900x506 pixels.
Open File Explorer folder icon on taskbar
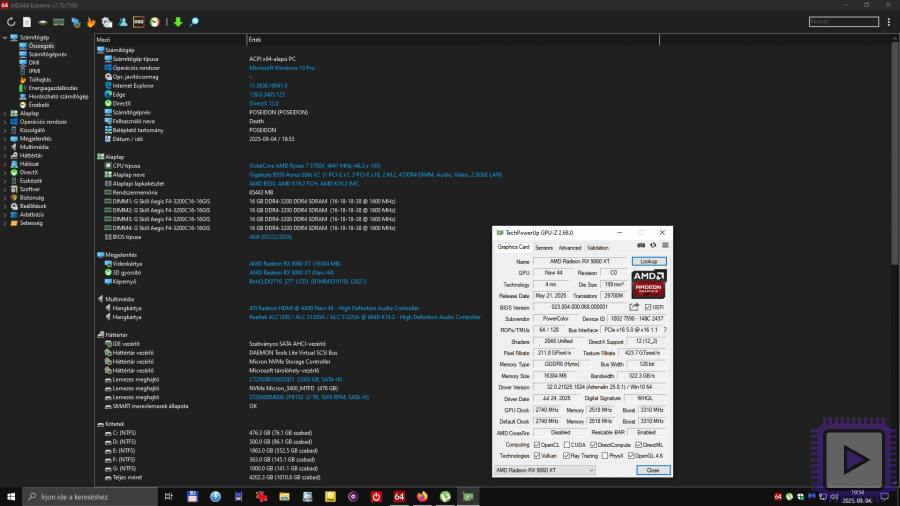pyautogui.click(x=284, y=496)
